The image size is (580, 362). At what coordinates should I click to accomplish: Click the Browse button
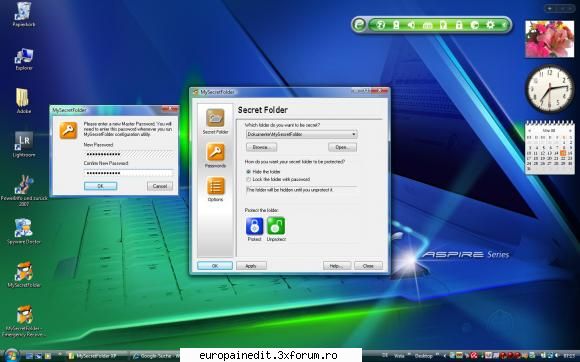[x=262, y=147]
